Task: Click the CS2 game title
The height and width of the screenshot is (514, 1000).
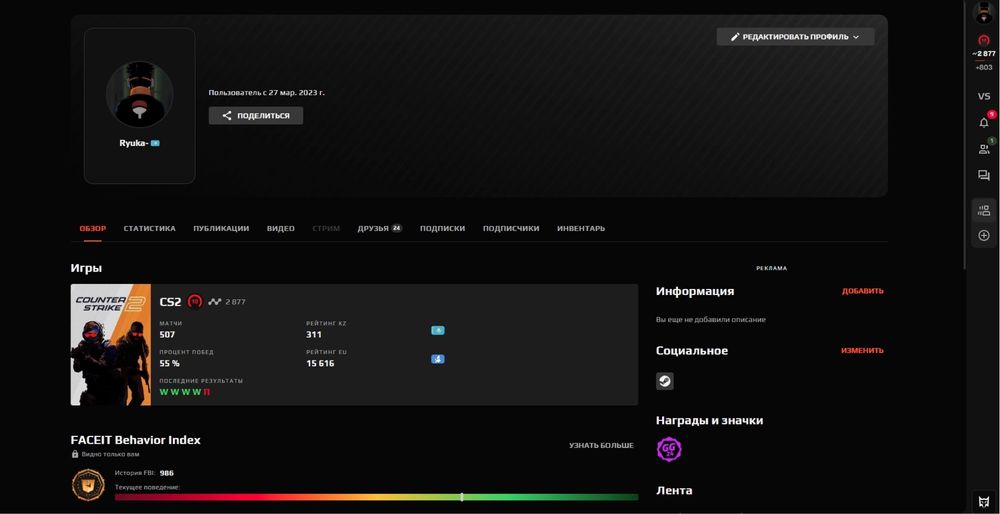Action: [x=170, y=302]
